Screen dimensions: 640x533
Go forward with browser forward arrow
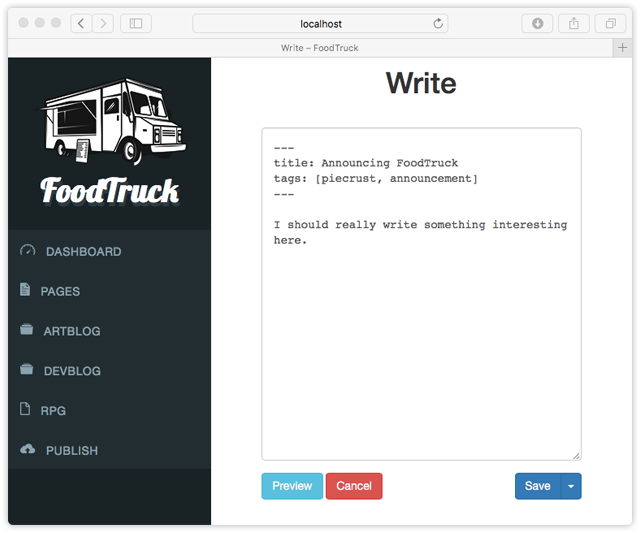pos(103,23)
